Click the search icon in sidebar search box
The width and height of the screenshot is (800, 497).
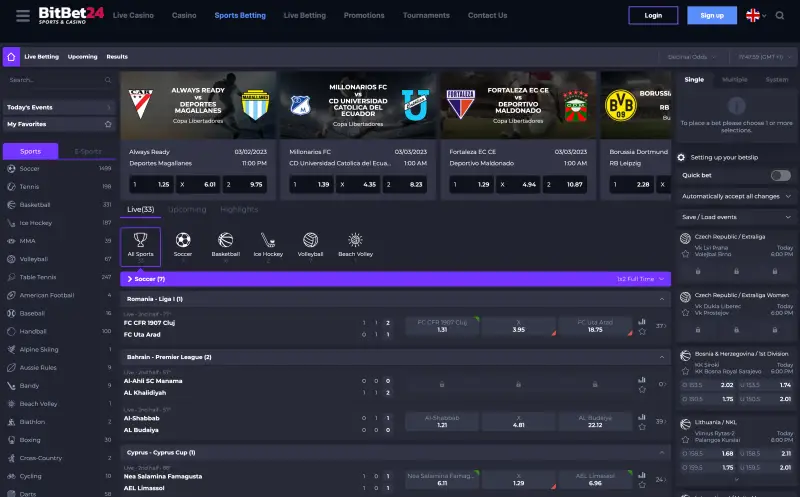point(108,80)
